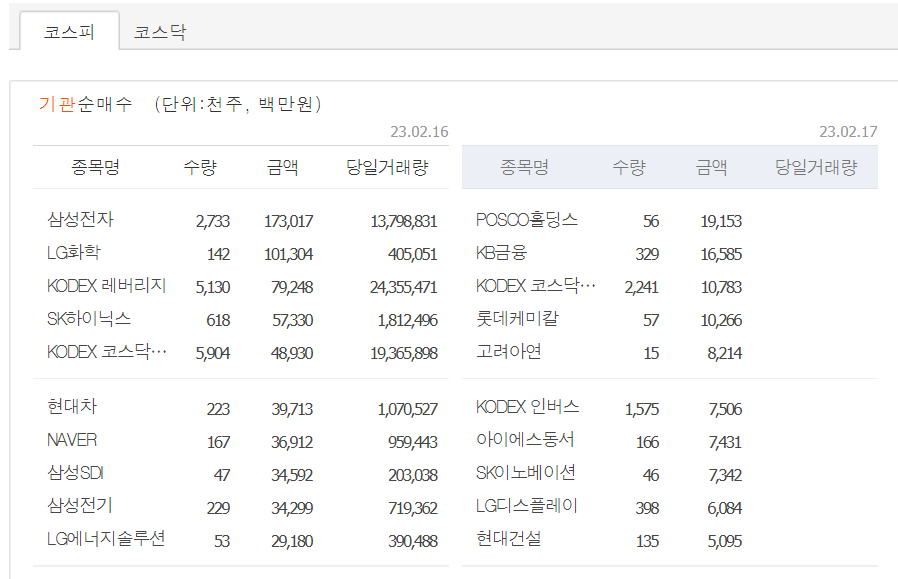Open the 현대건설 stock link

coord(509,539)
